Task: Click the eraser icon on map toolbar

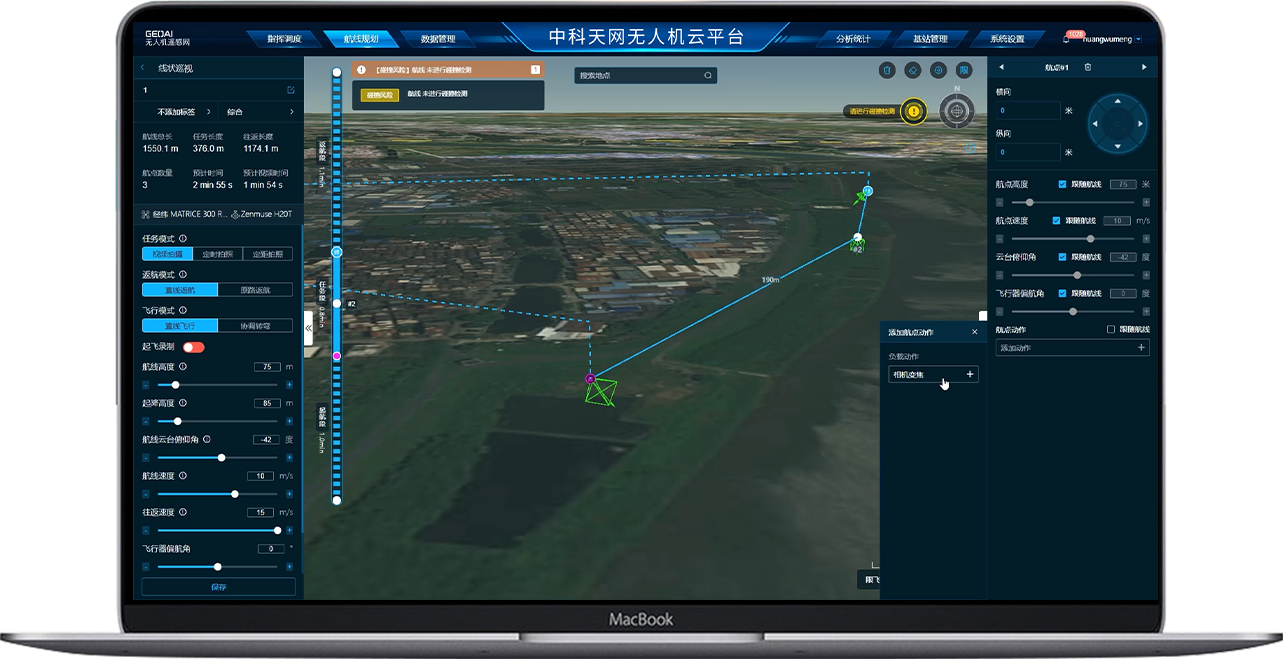Action: click(912, 70)
